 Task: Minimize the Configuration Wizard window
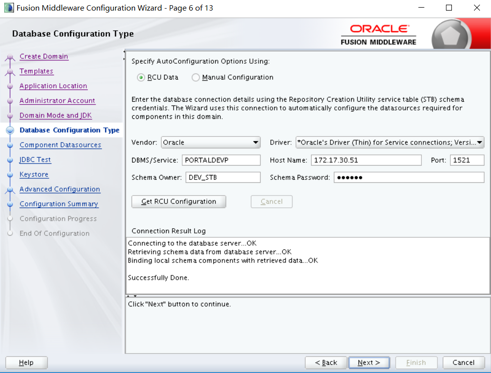click(x=421, y=8)
